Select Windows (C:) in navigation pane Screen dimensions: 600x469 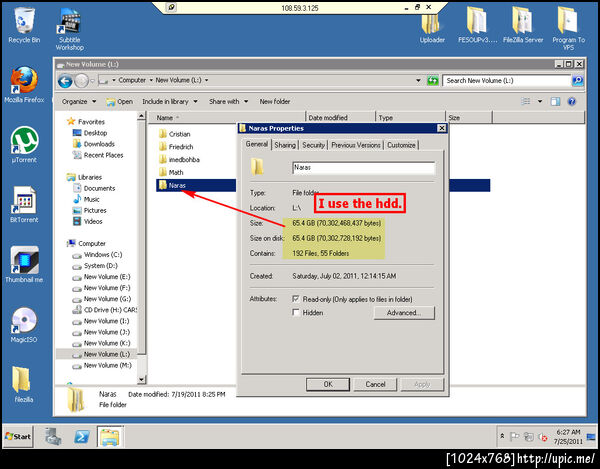click(97, 255)
